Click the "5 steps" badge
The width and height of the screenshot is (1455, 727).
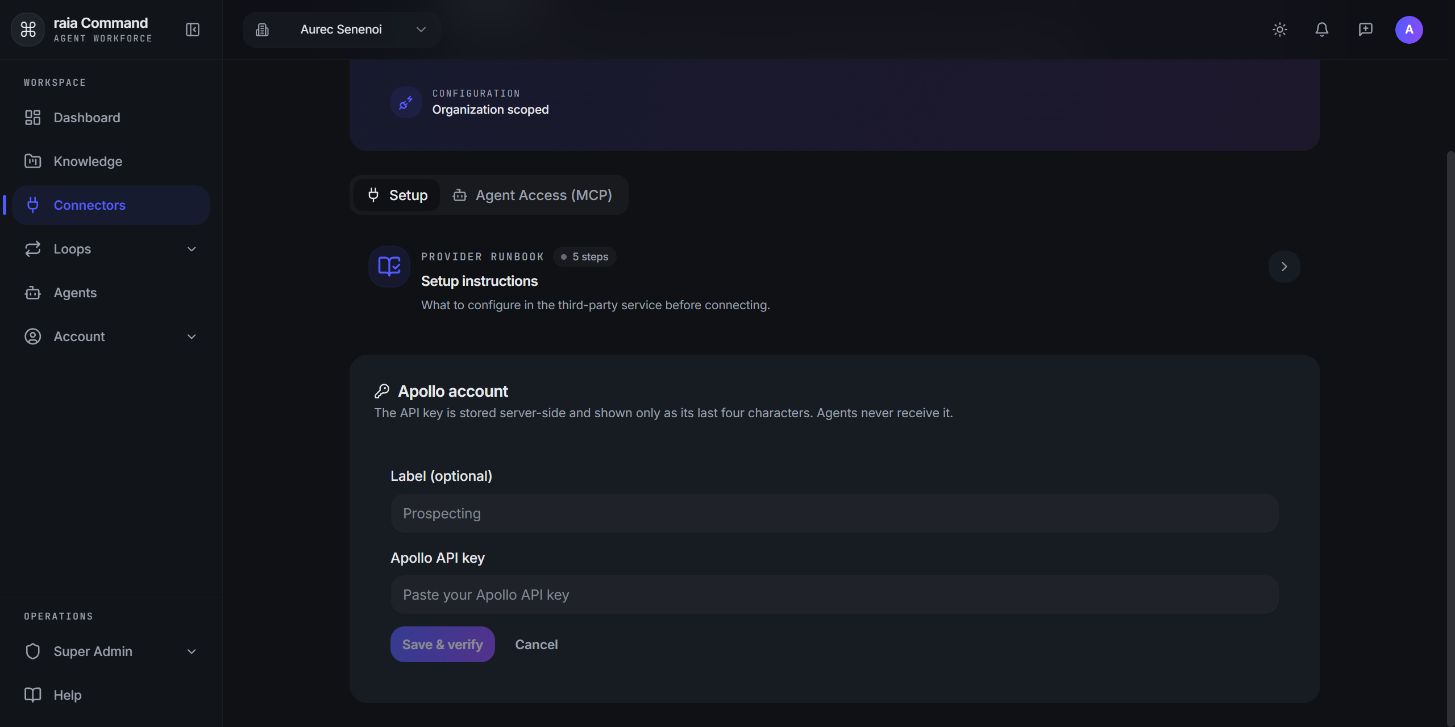point(584,257)
